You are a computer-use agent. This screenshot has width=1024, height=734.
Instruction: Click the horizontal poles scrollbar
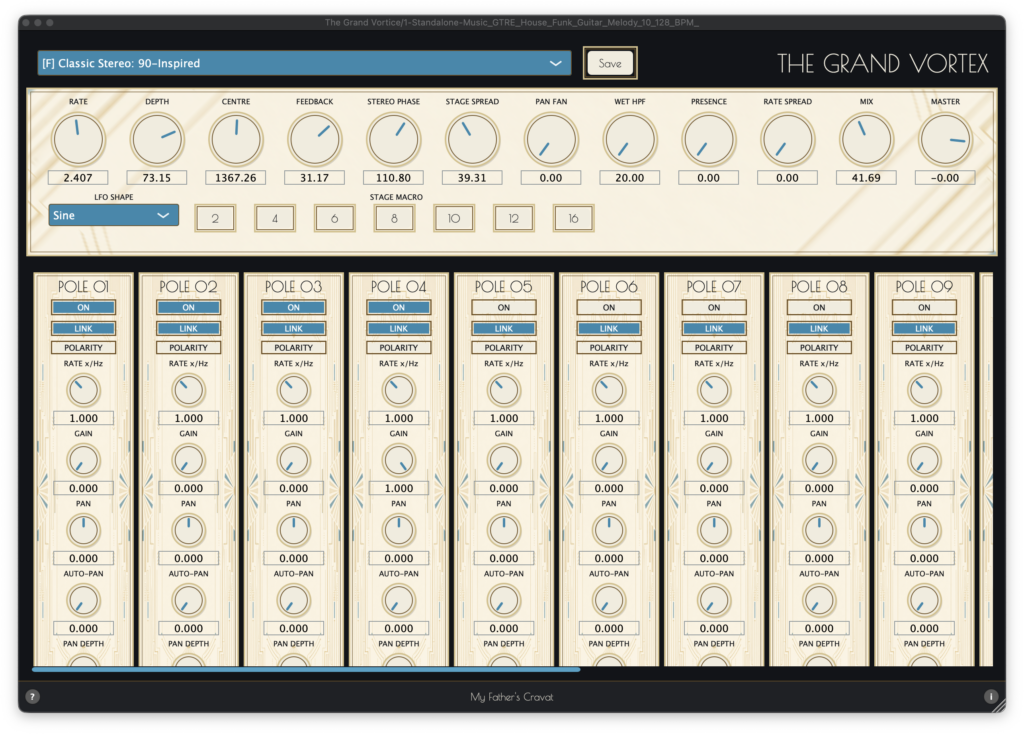pos(306,669)
